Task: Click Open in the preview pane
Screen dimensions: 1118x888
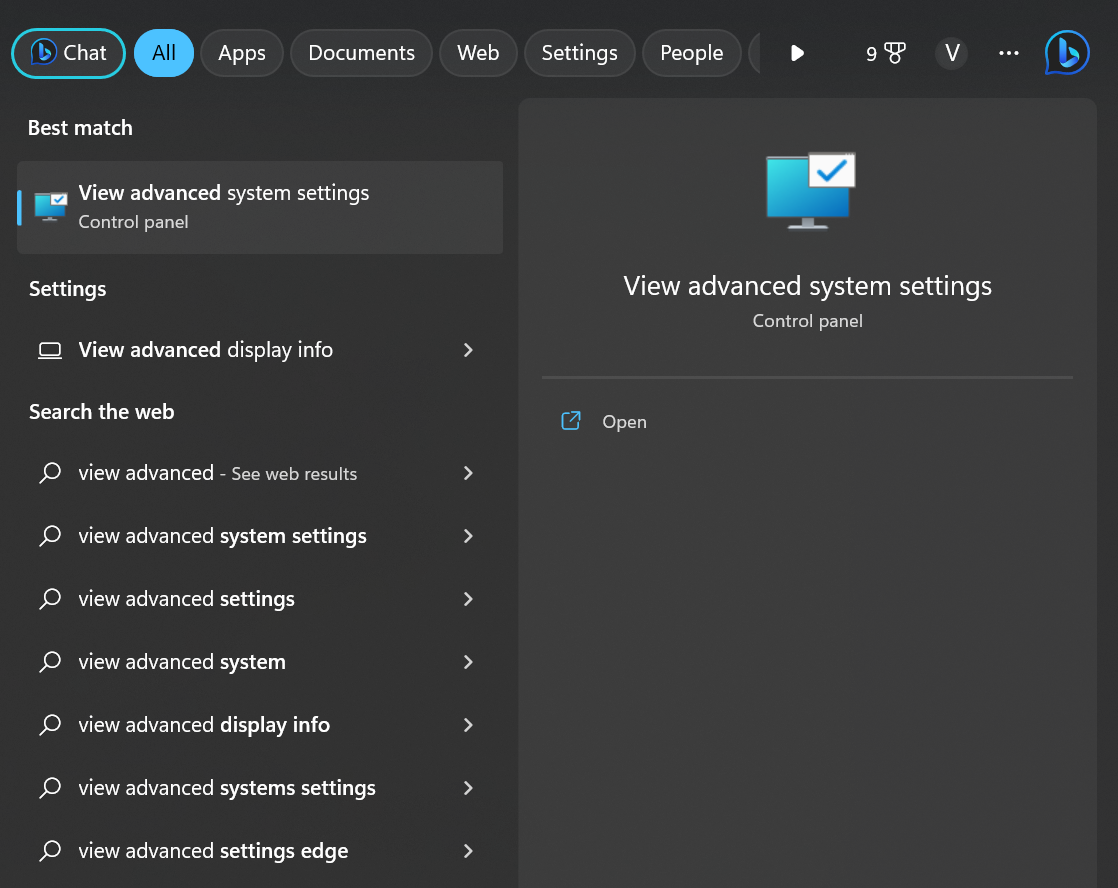Action: coord(624,422)
